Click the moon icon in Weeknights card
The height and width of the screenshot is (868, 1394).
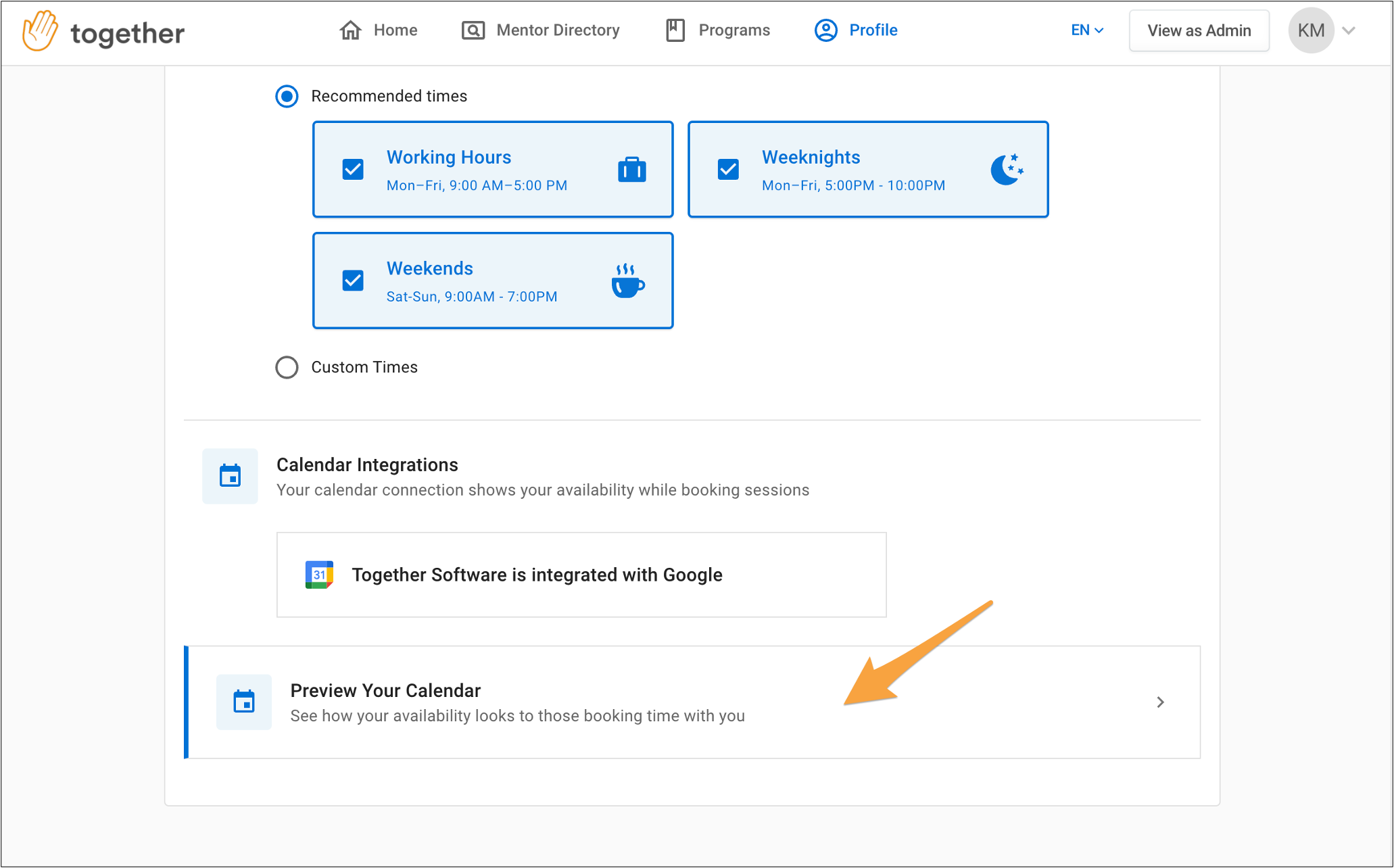click(x=1007, y=169)
